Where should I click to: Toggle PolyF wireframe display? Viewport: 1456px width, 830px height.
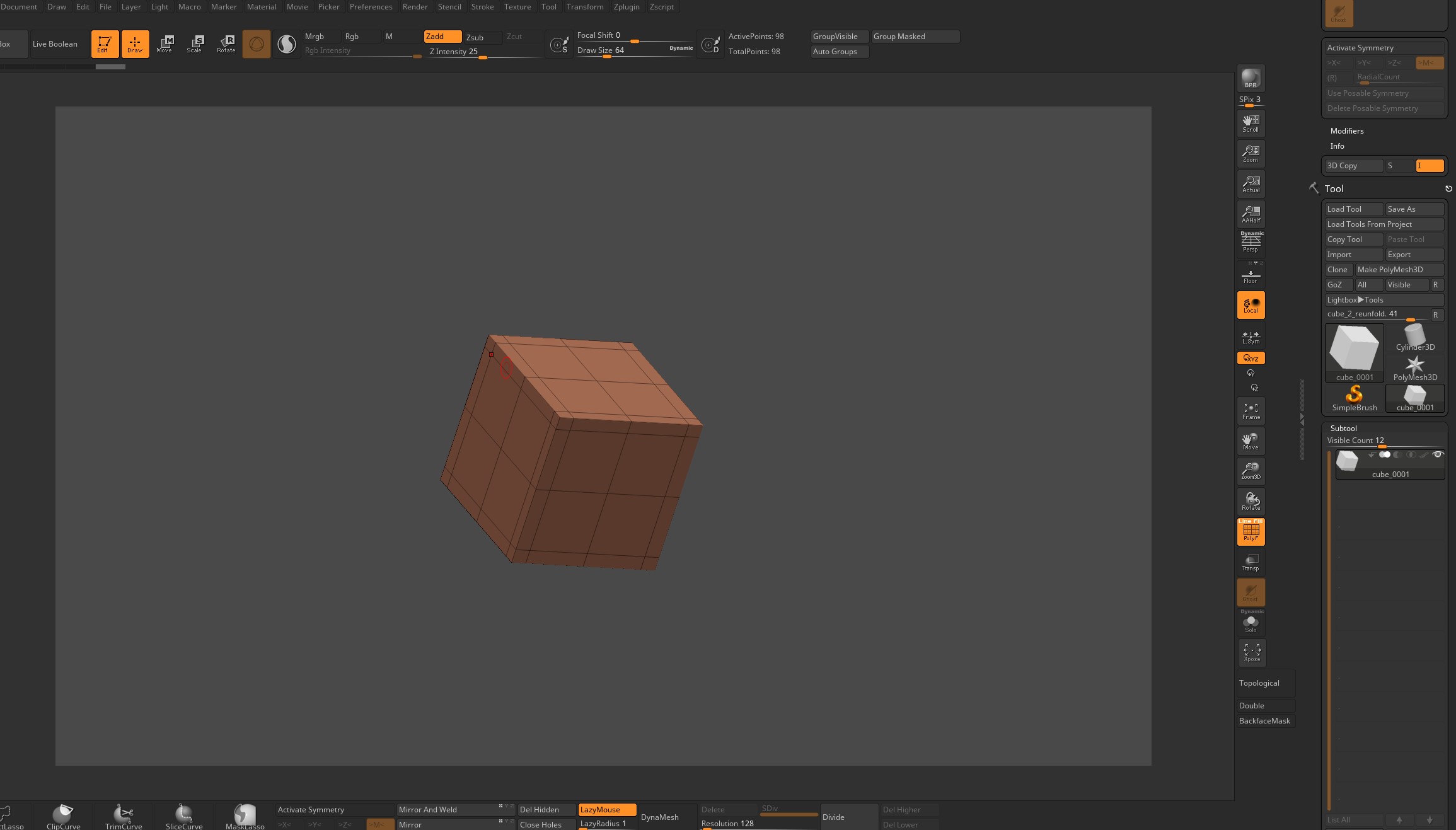click(1251, 532)
